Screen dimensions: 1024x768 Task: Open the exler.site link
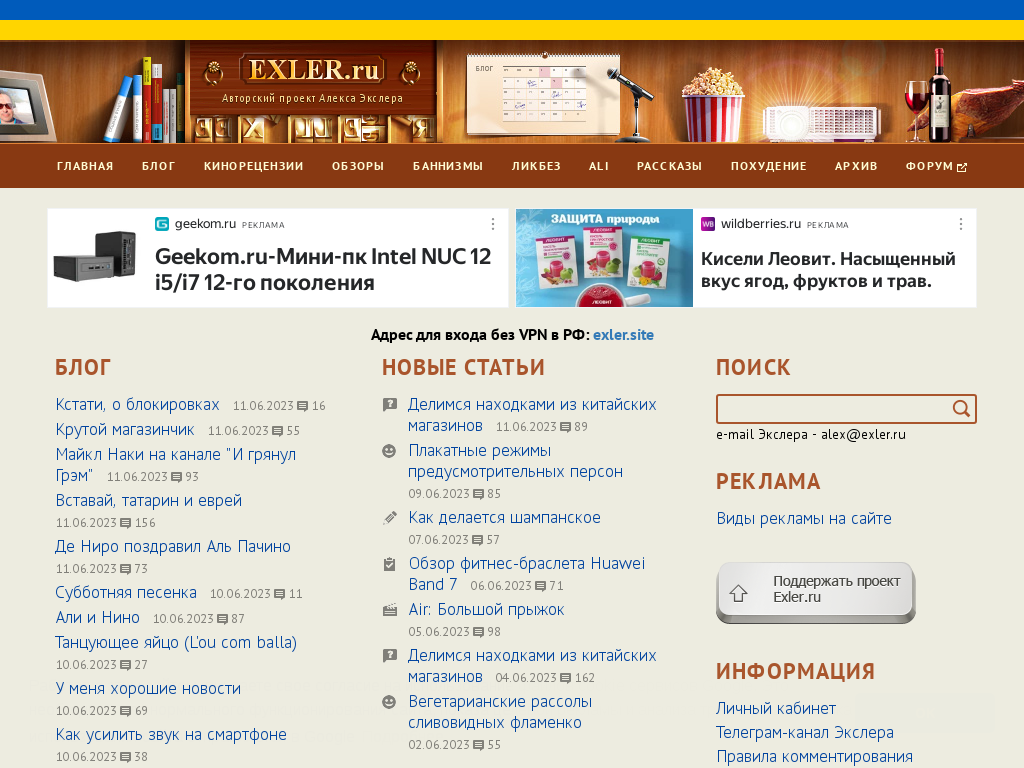tap(623, 335)
